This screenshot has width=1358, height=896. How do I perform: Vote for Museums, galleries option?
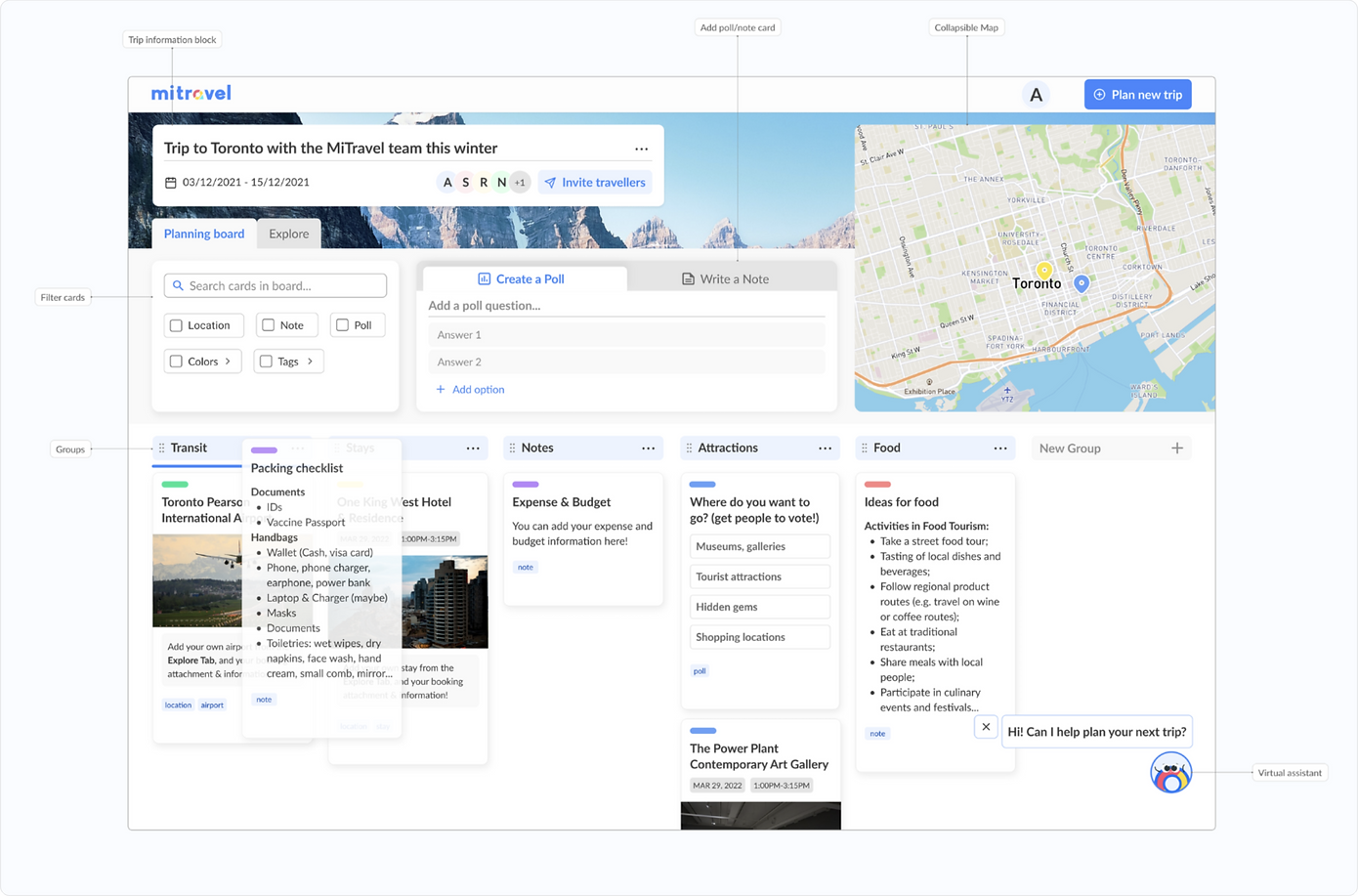pos(760,547)
